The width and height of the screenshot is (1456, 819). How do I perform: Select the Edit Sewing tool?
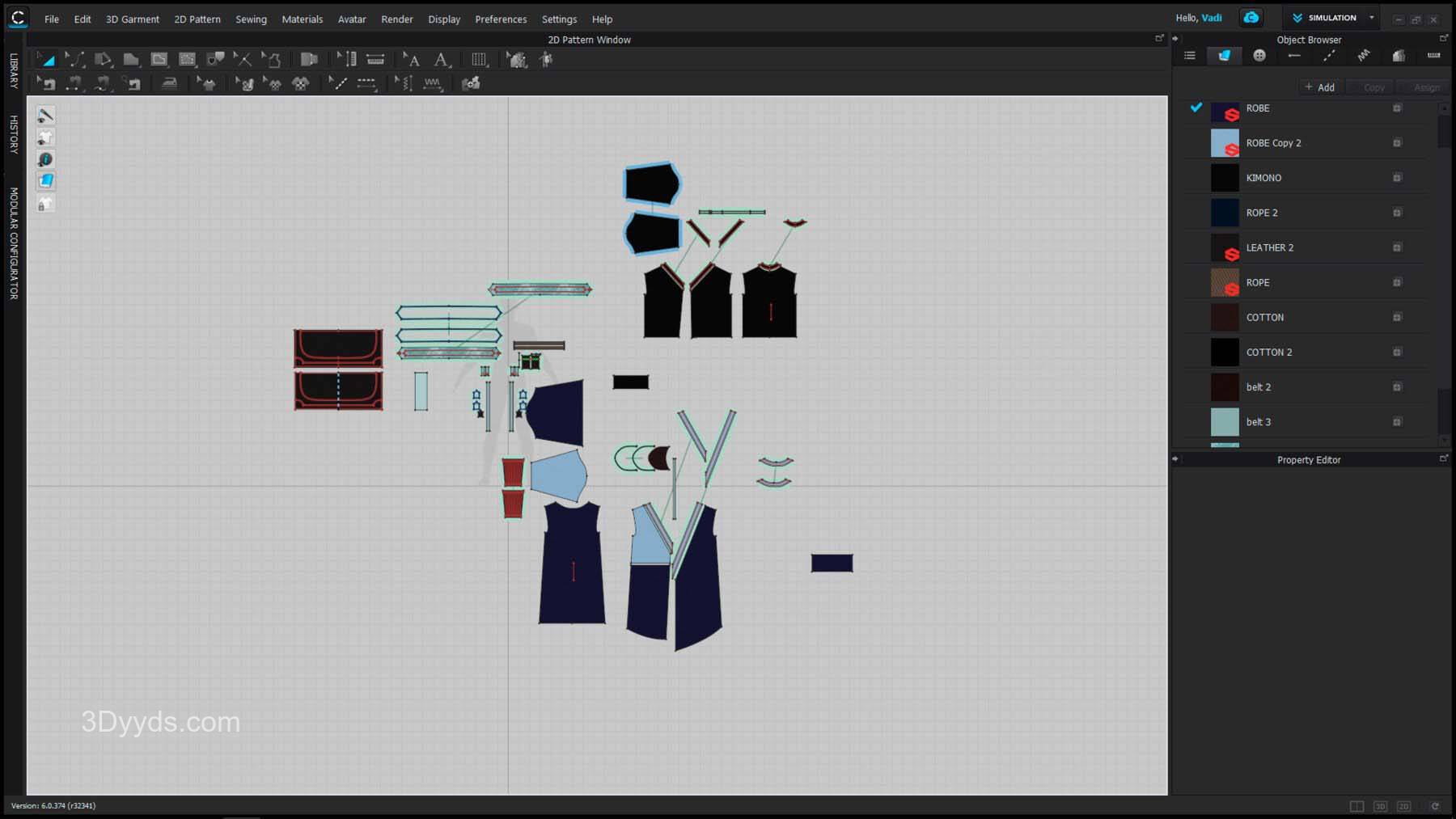(46, 83)
